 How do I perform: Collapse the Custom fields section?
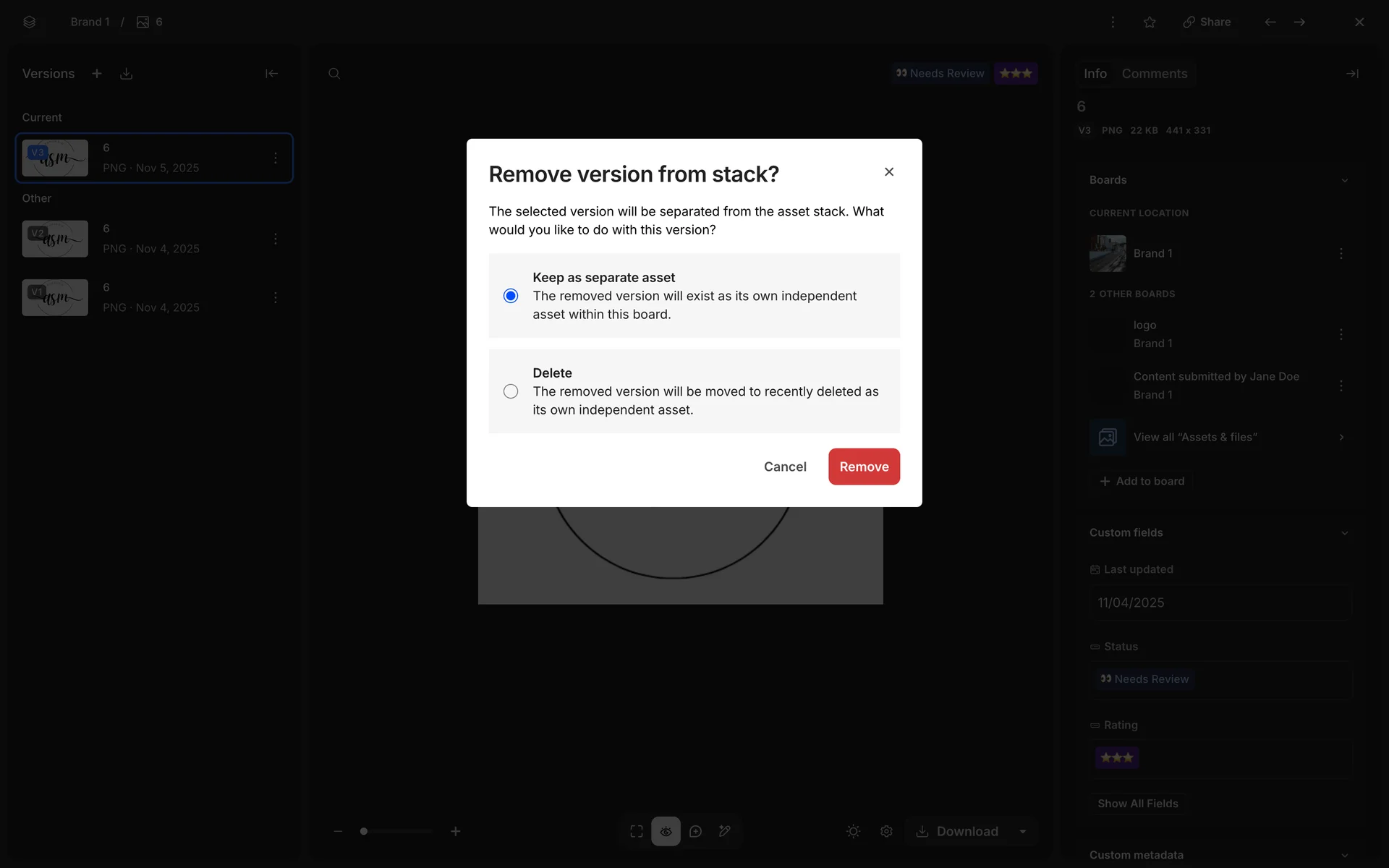(x=1344, y=533)
